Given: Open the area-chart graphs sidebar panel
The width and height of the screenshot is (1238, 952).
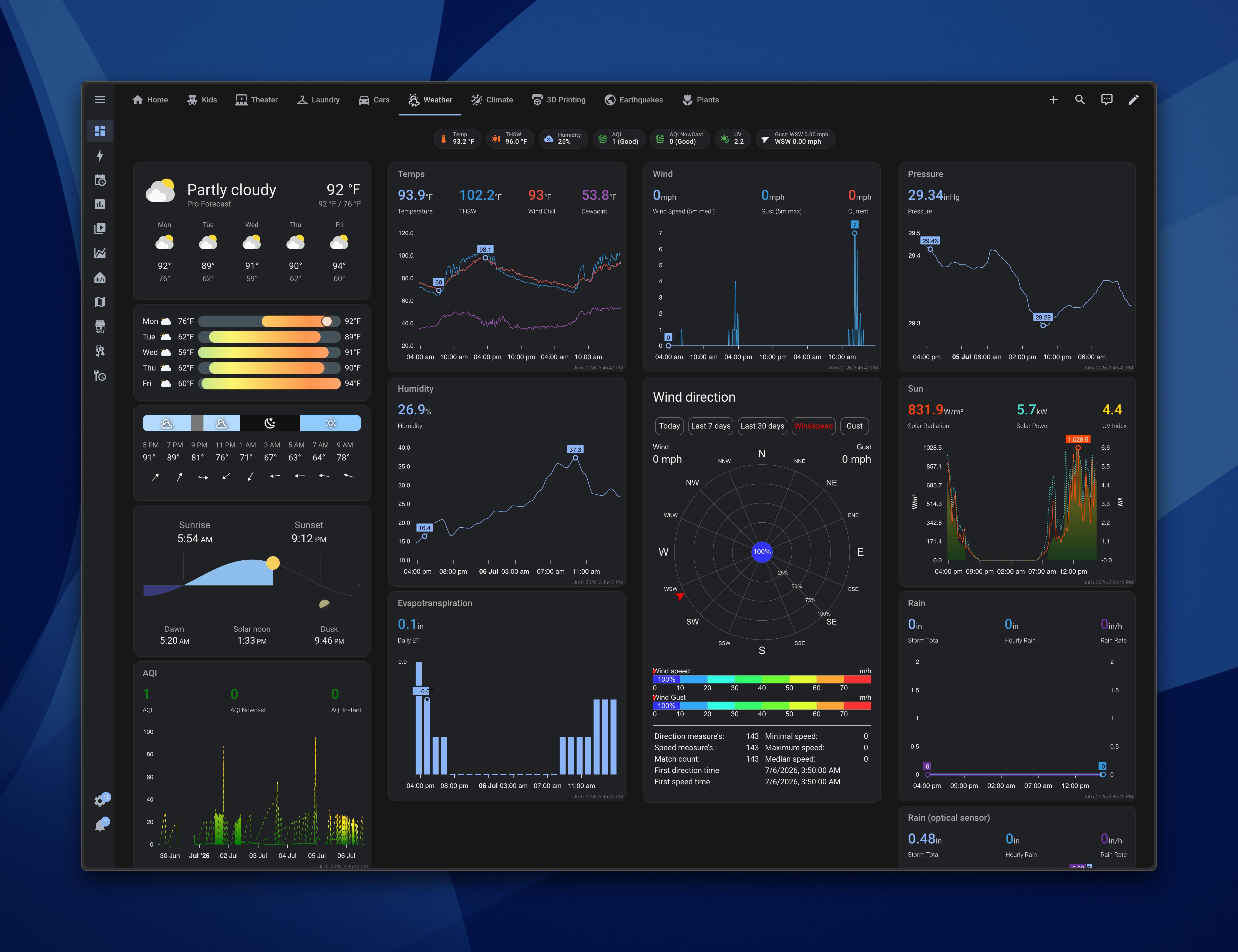Looking at the screenshot, I should click(100, 253).
